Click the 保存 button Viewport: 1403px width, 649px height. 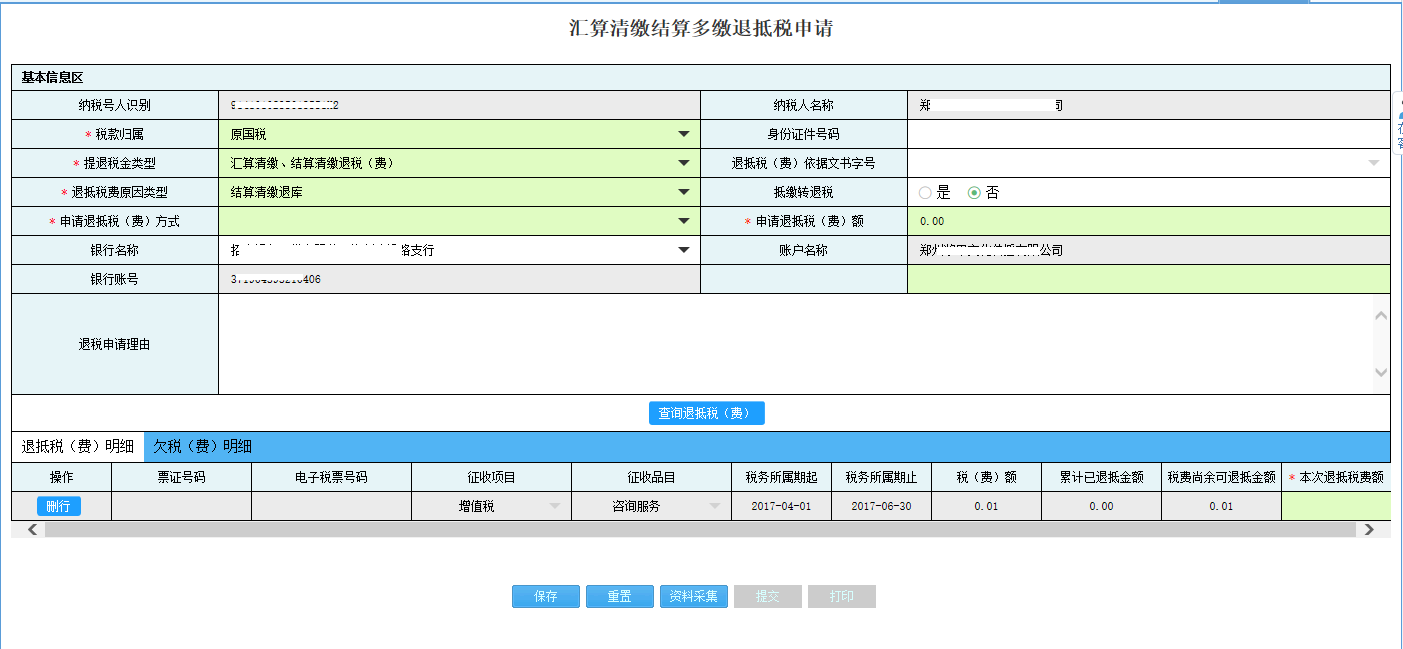point(545,596)
